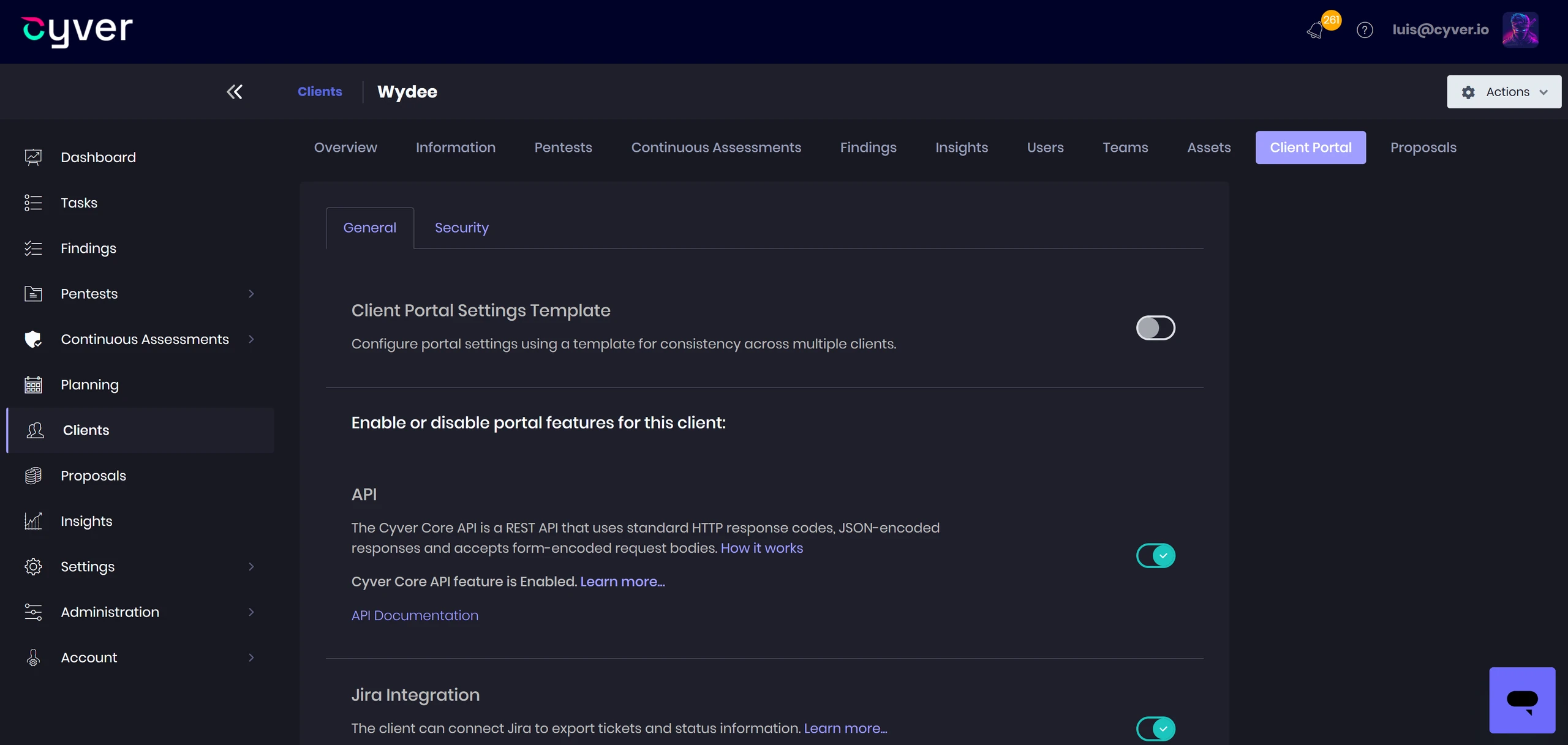Click the Administration sliders icon
The width and height of the screenshot is (1568, 745).
tap(33, 612)
